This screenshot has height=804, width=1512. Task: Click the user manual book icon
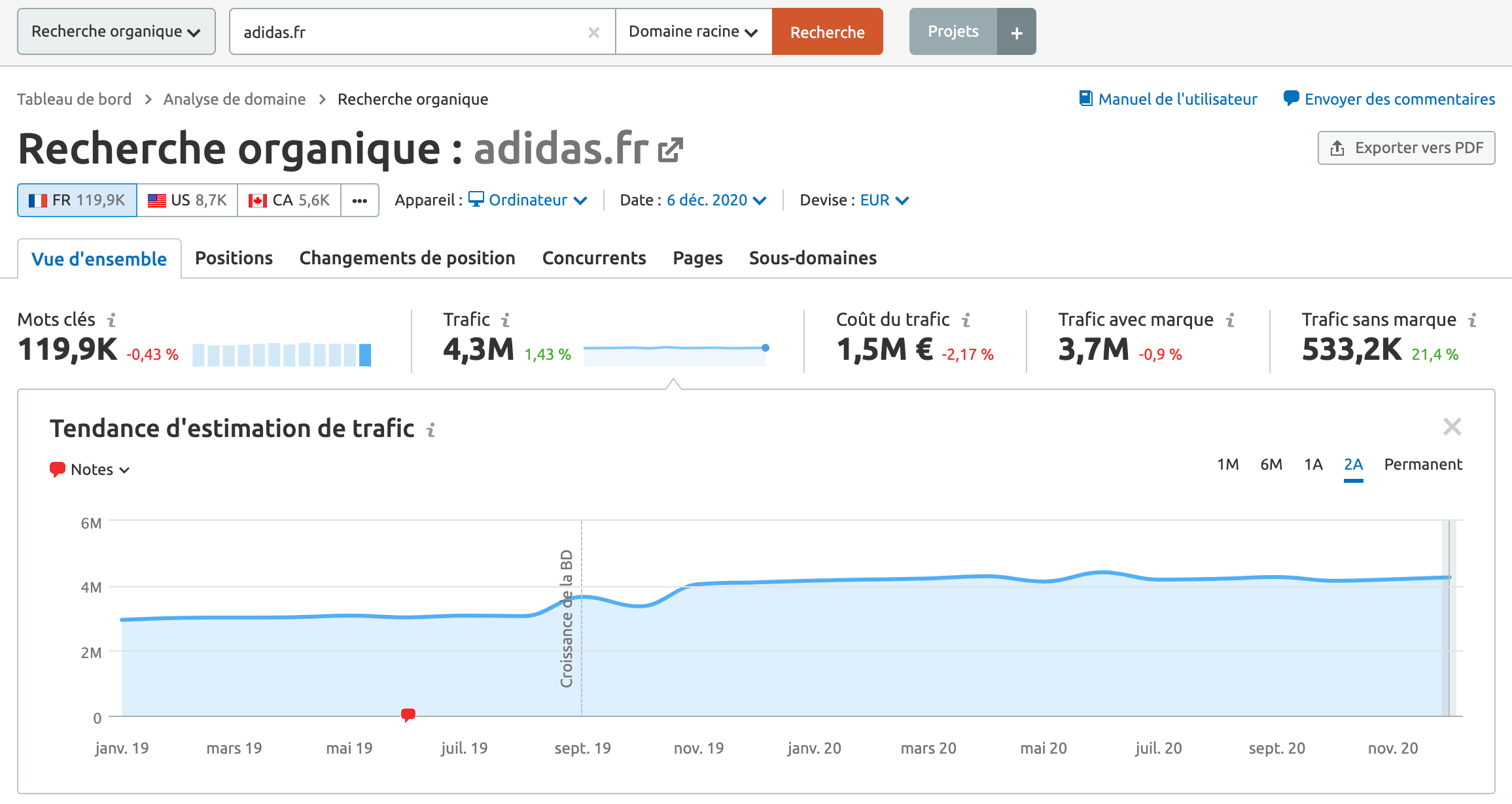click(x=1085, y=99)
